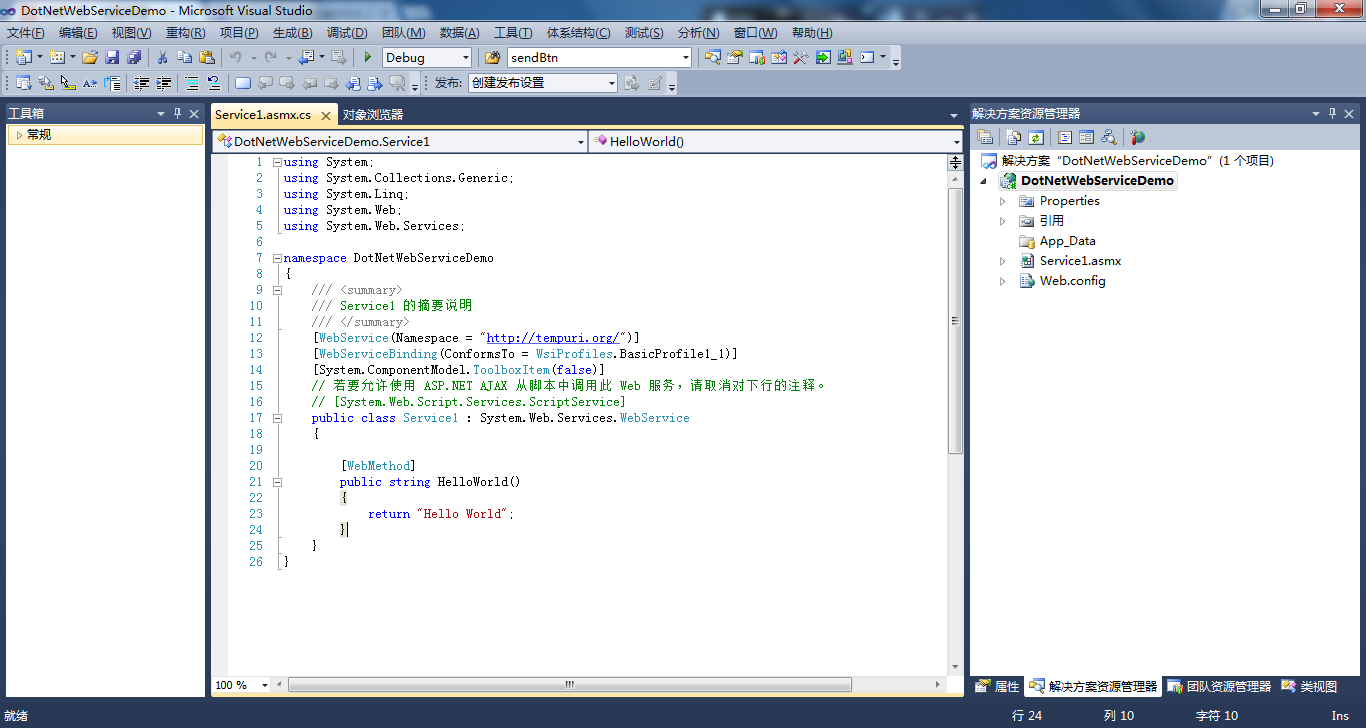
Task: Click the Display Quick Info icon
Action: click(x=68, y=83)
